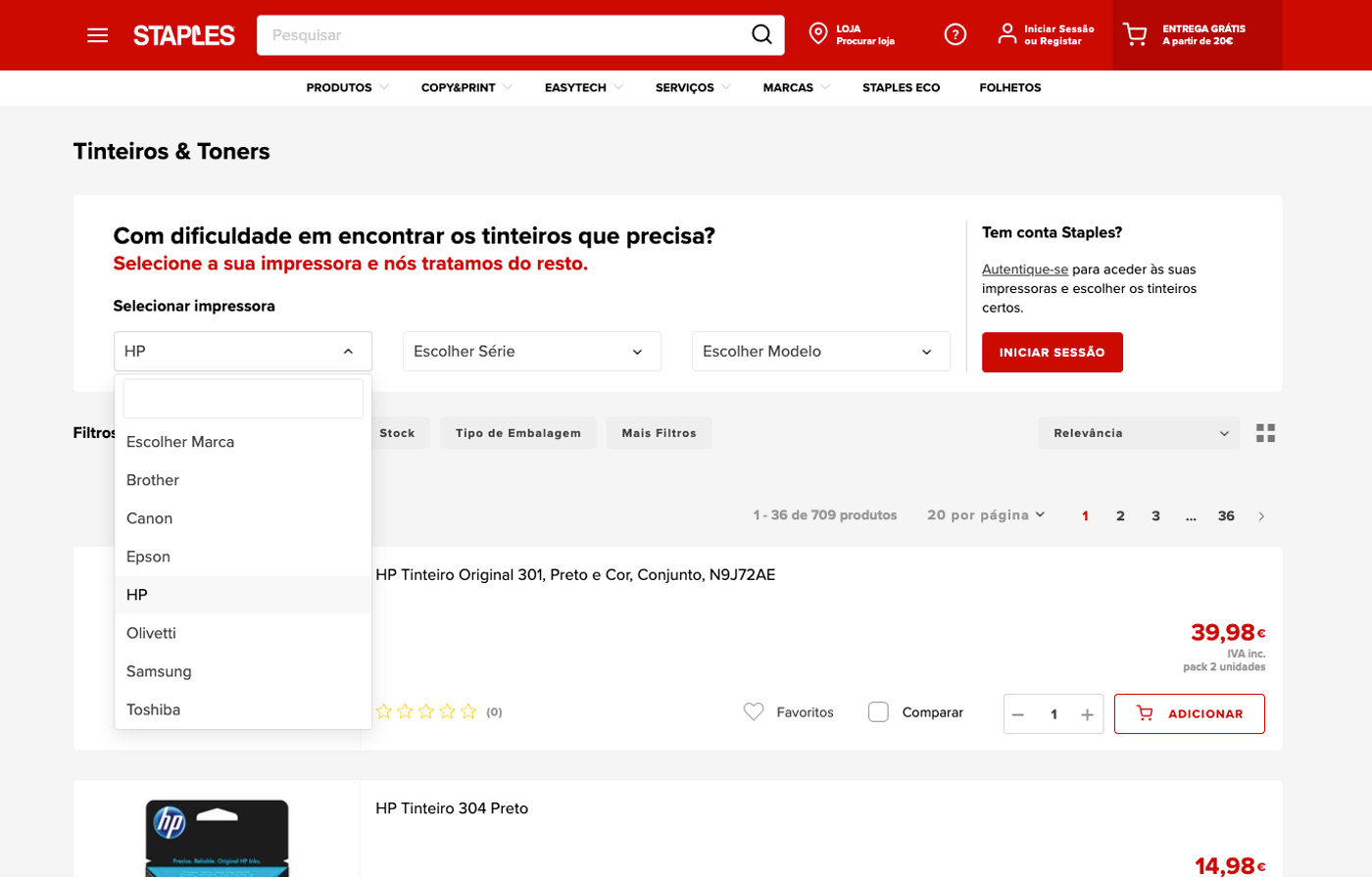
Task: Select Epson in brand list
Action: coord(243,557)
